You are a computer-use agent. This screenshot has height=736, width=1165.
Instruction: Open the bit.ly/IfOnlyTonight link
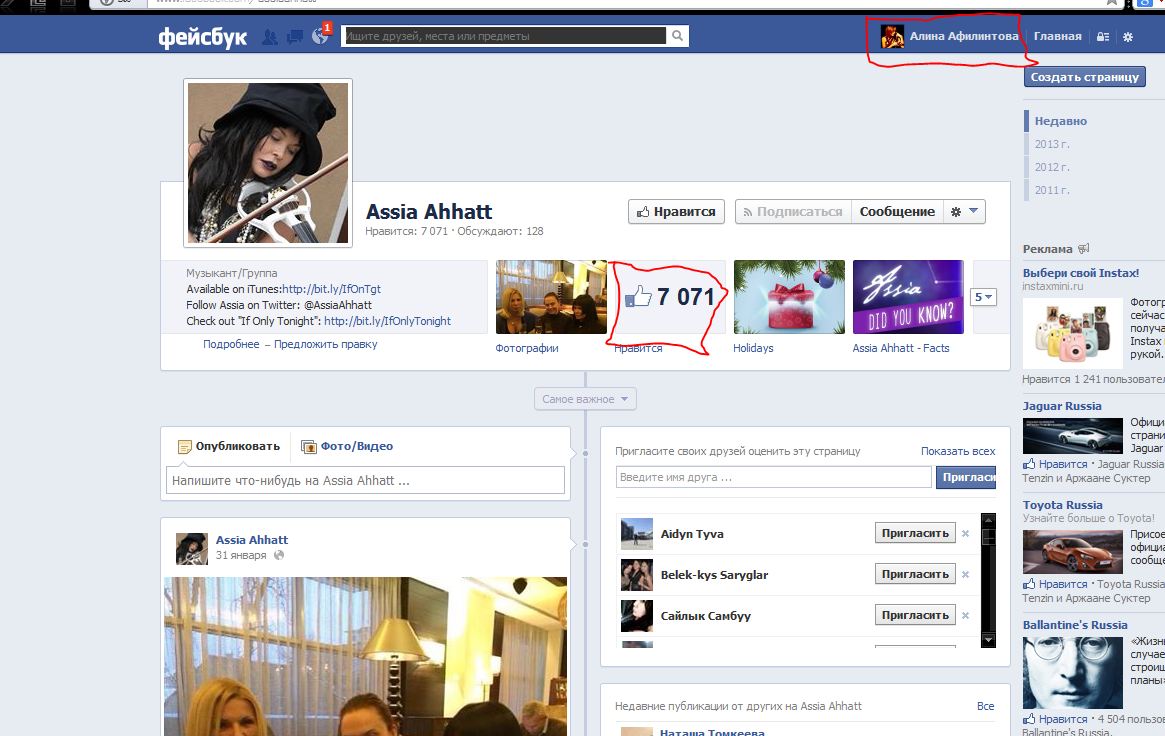pyautogui.click(x=387, y=321)
